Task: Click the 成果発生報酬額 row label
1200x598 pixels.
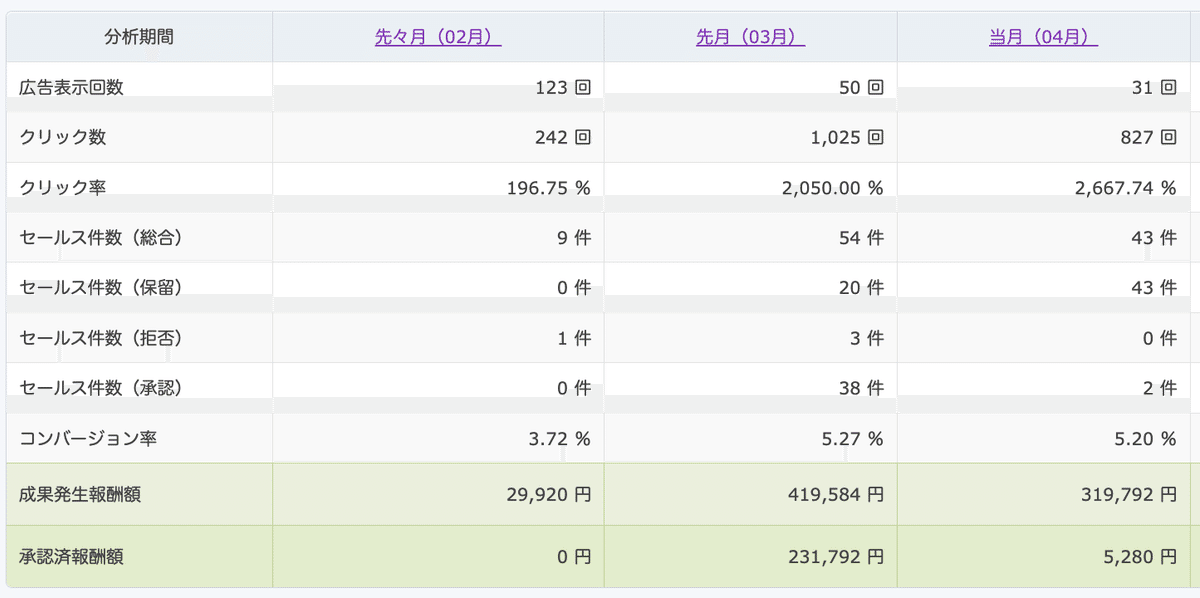Action: tap(81, 494)
